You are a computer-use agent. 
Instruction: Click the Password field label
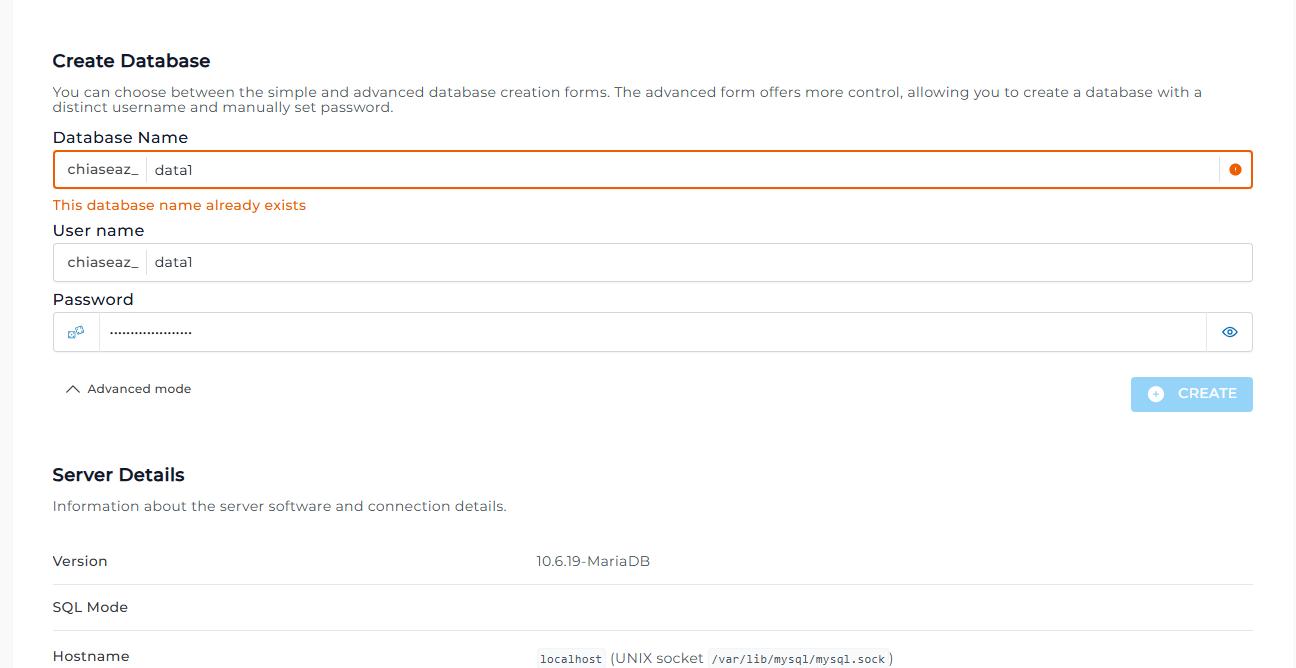pyautogui.click(x=93, y=300)
